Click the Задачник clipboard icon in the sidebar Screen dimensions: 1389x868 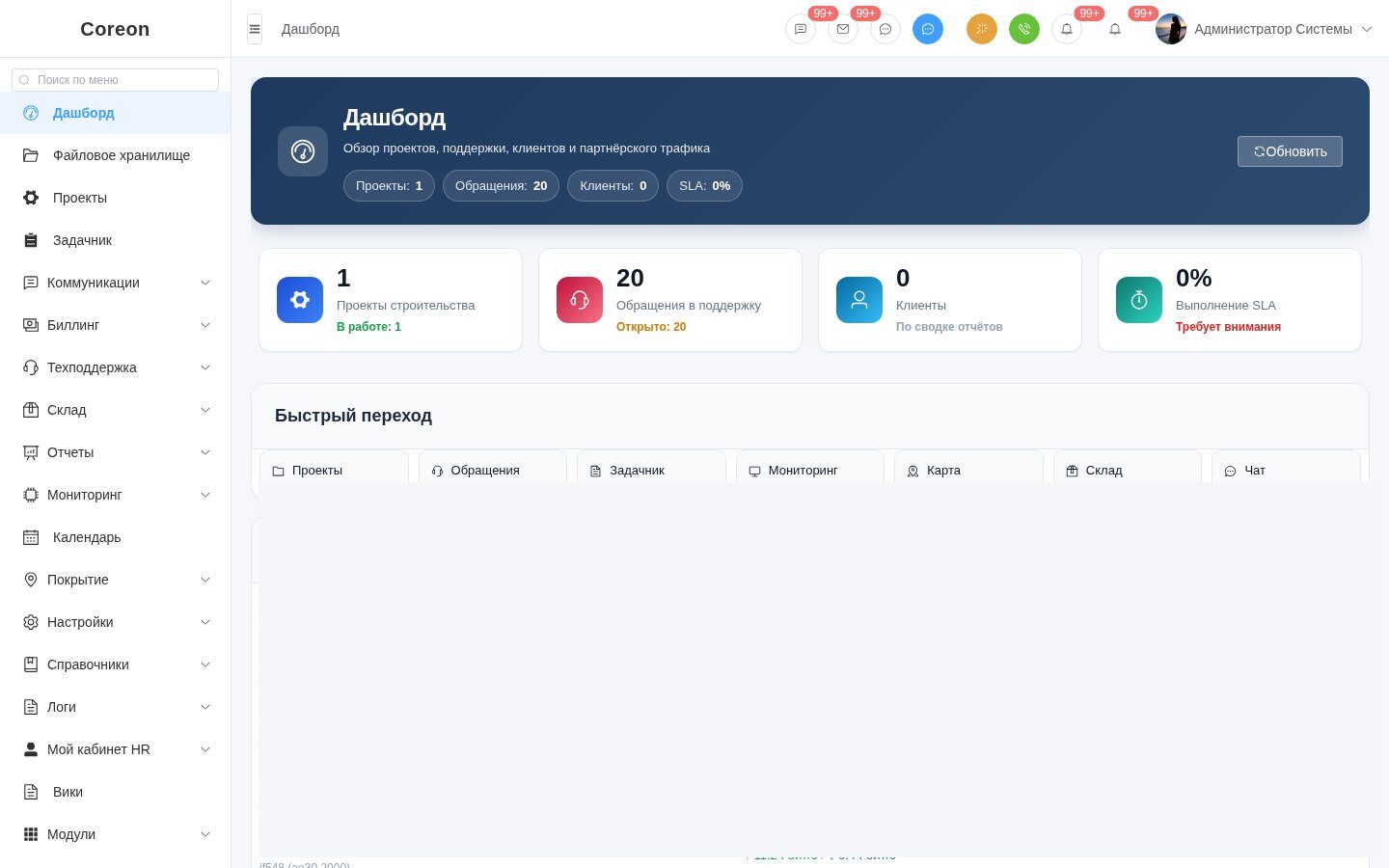31,240
